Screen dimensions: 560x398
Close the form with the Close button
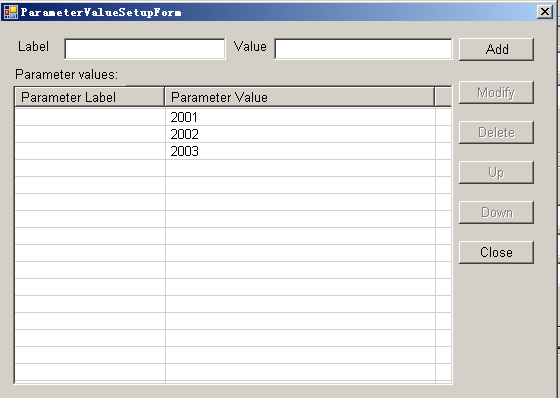click(x=496, y=253)
